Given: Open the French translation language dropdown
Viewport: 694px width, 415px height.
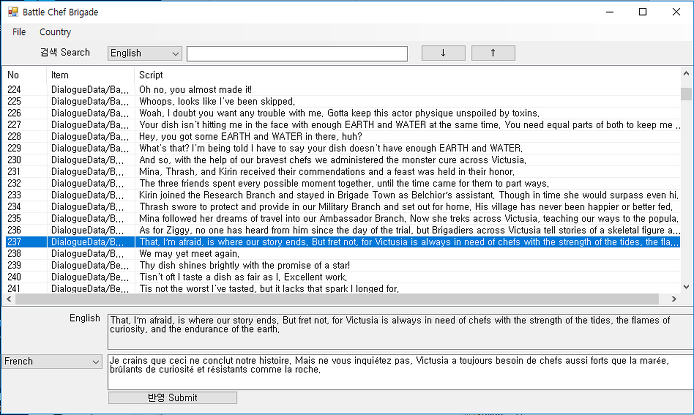Looking at the screenshot, I should point(52,361).
